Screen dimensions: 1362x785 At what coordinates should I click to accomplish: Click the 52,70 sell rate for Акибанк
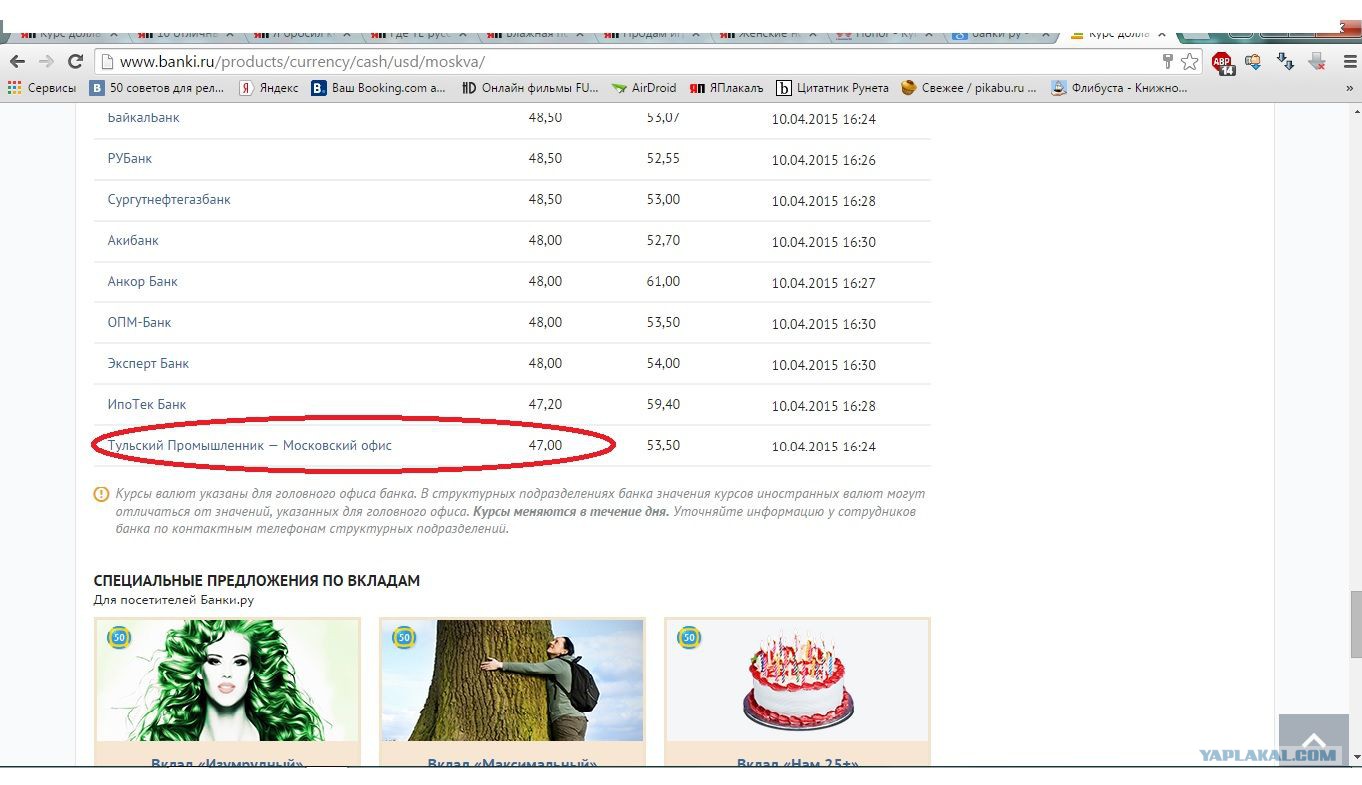pos(663,241)
